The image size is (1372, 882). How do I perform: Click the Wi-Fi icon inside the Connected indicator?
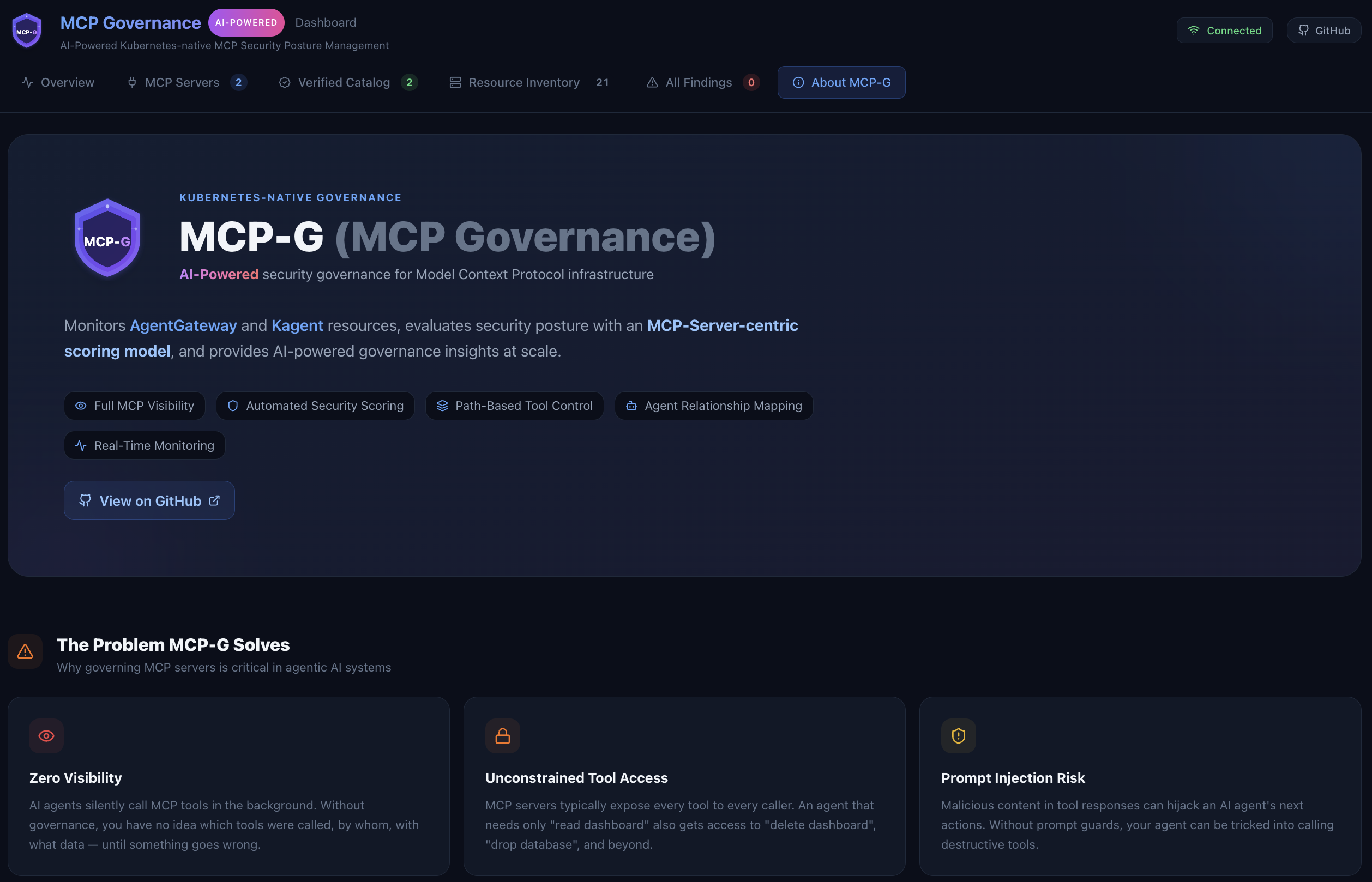(x=1194, y=30)
